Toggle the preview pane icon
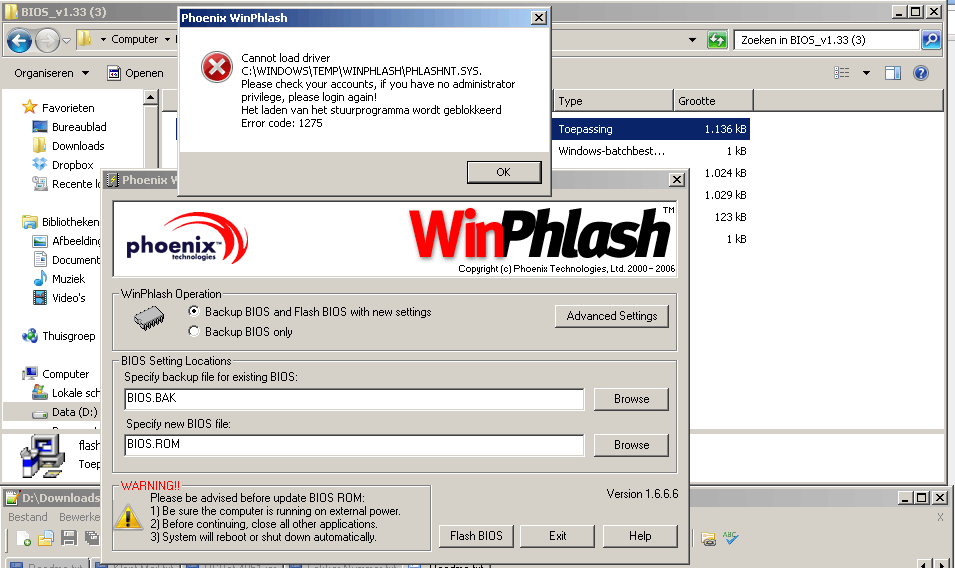This screenshot has height=568, width=955. click(893, 73)
